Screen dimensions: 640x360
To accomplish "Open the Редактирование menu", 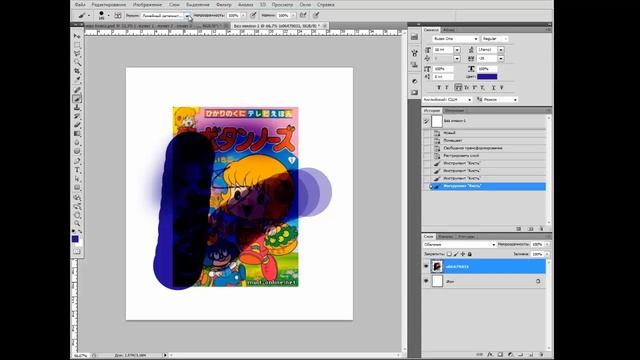I will click(109, 4).
